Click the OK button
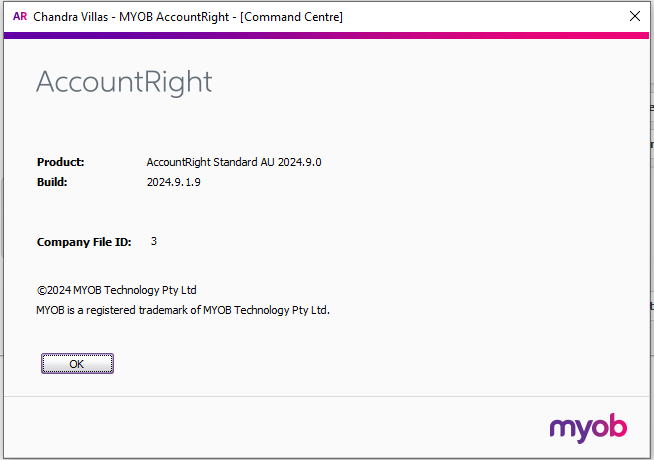This screenshot has height=460, width=654. click(x=77, y=364)
